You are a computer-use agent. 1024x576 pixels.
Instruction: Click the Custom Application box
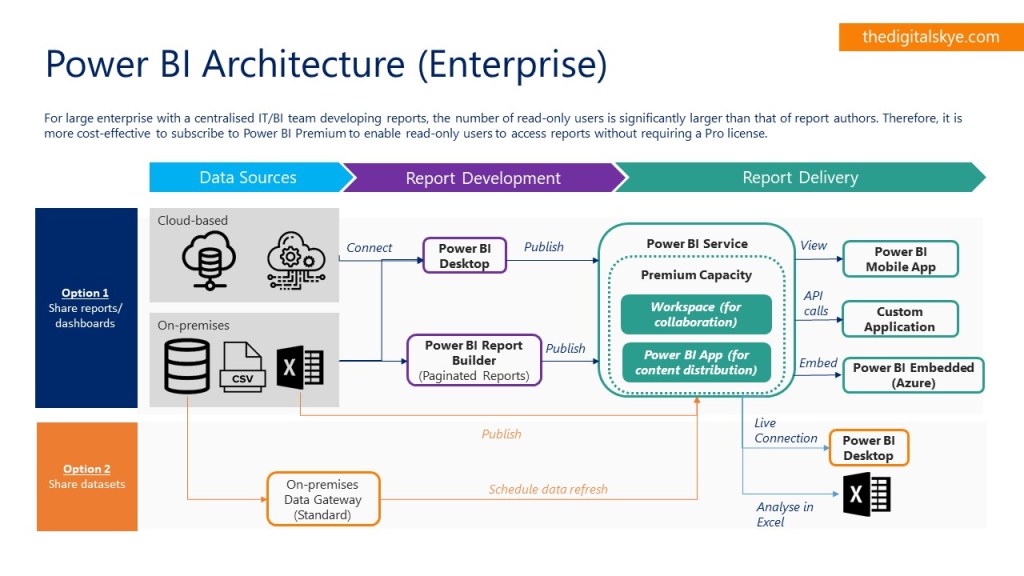point(899,319)
